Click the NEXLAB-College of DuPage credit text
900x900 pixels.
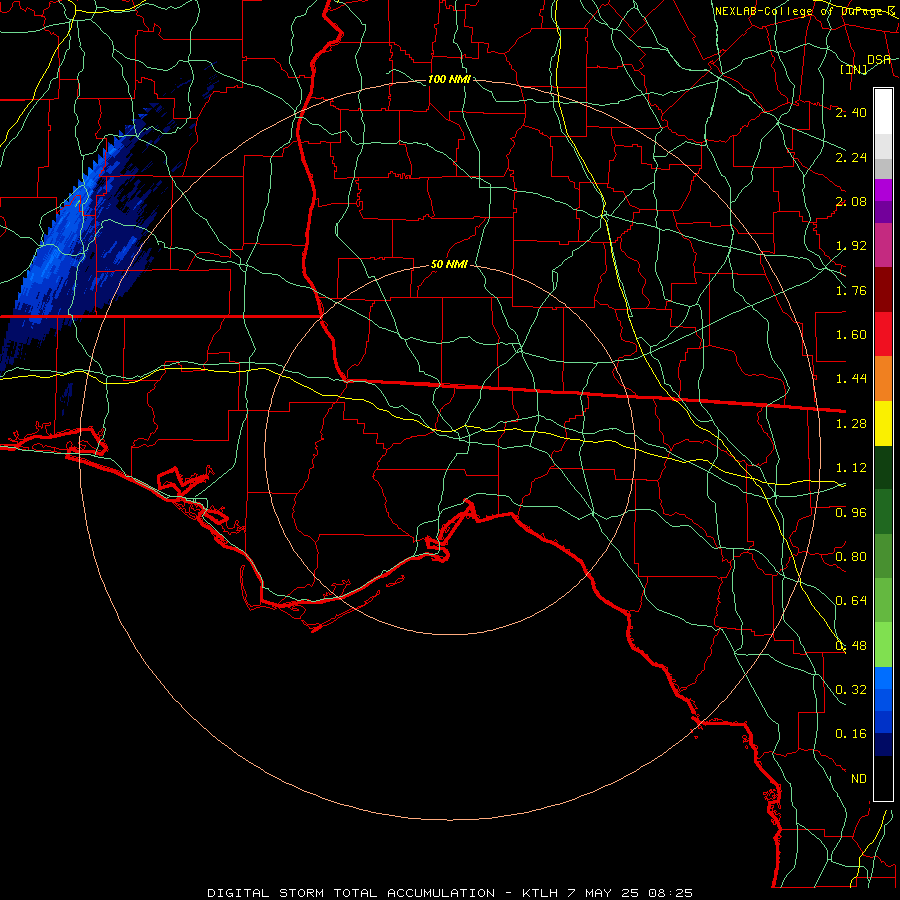coord(806,11)
